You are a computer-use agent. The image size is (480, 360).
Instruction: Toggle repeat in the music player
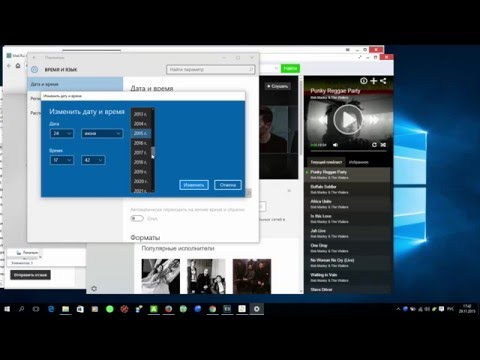click(x=374, y=145)
